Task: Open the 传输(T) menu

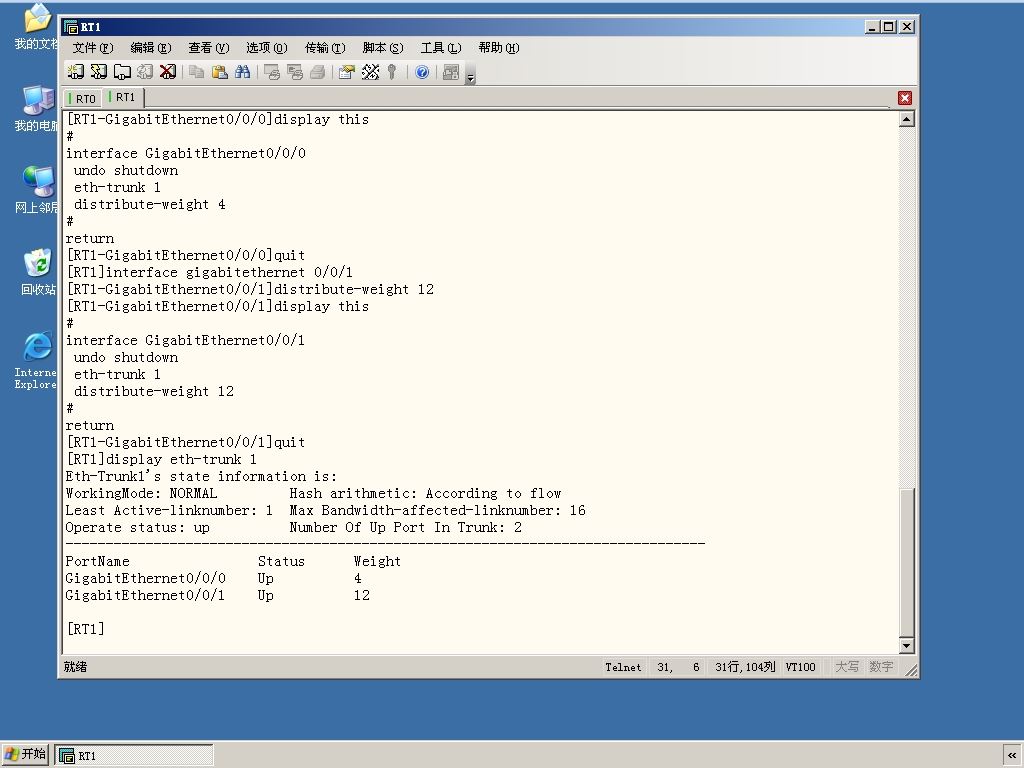Action: click(325, 48)
